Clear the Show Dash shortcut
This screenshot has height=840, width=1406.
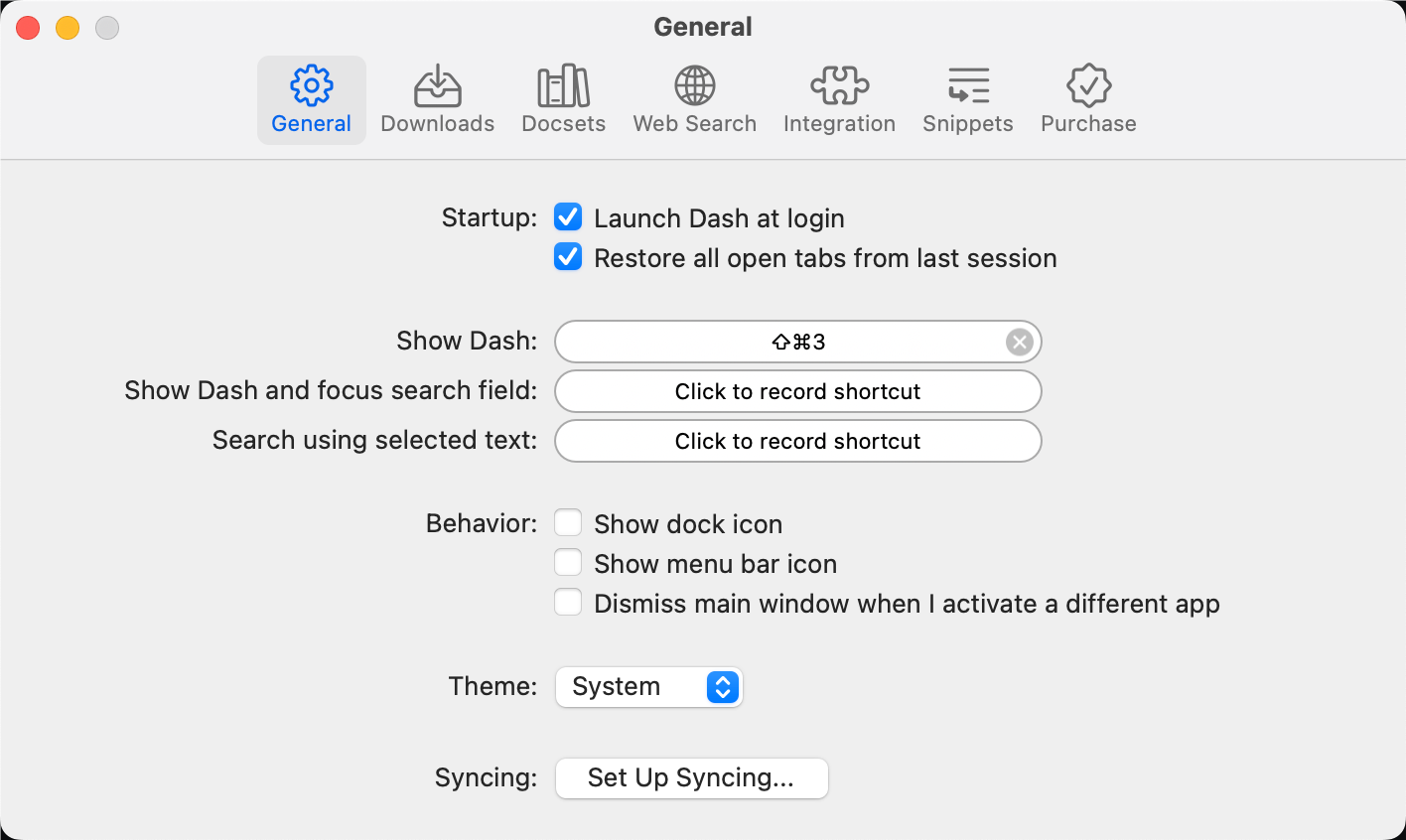click(x=1020, y=343)
